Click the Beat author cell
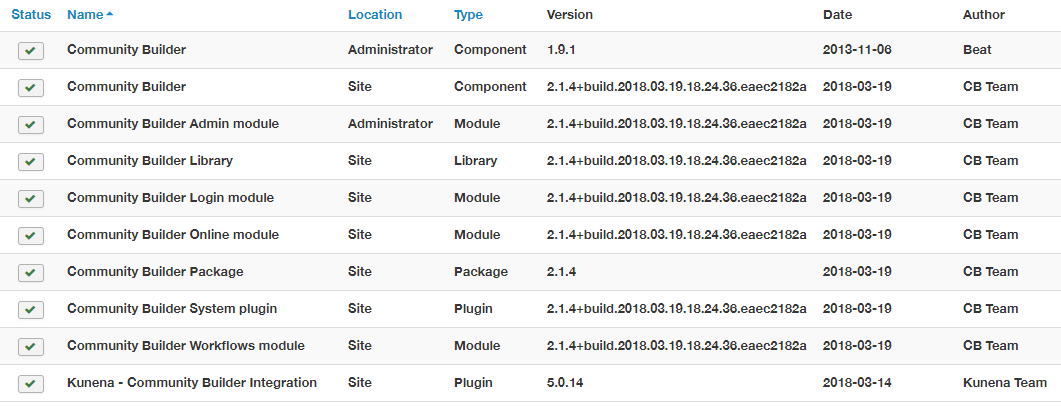The width and height of the screenshot is (1061, 412). [976, 50]
